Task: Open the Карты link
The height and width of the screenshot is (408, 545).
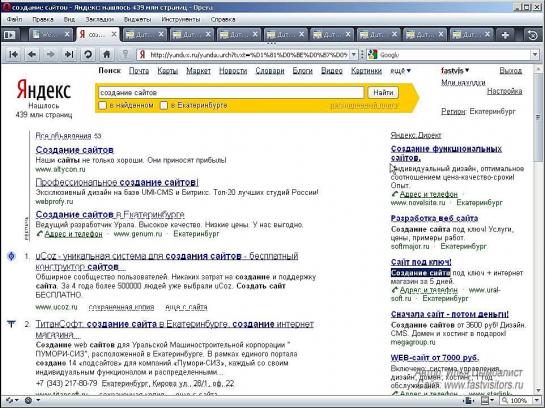Action: pyautogui.click(x=168, y=71)
